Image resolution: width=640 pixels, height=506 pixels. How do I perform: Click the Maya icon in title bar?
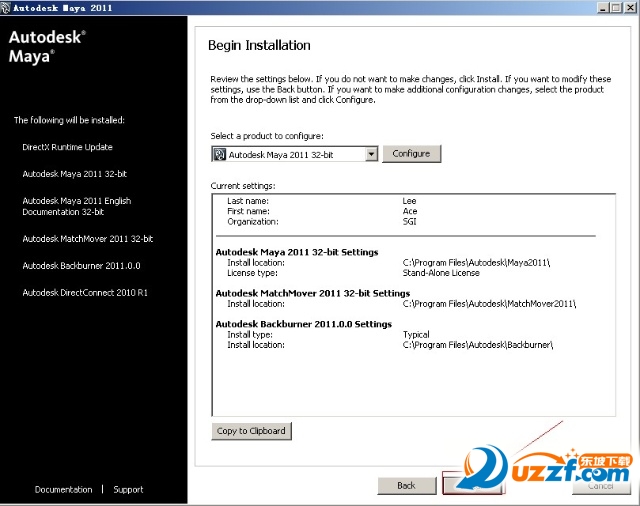click(5, 8)
